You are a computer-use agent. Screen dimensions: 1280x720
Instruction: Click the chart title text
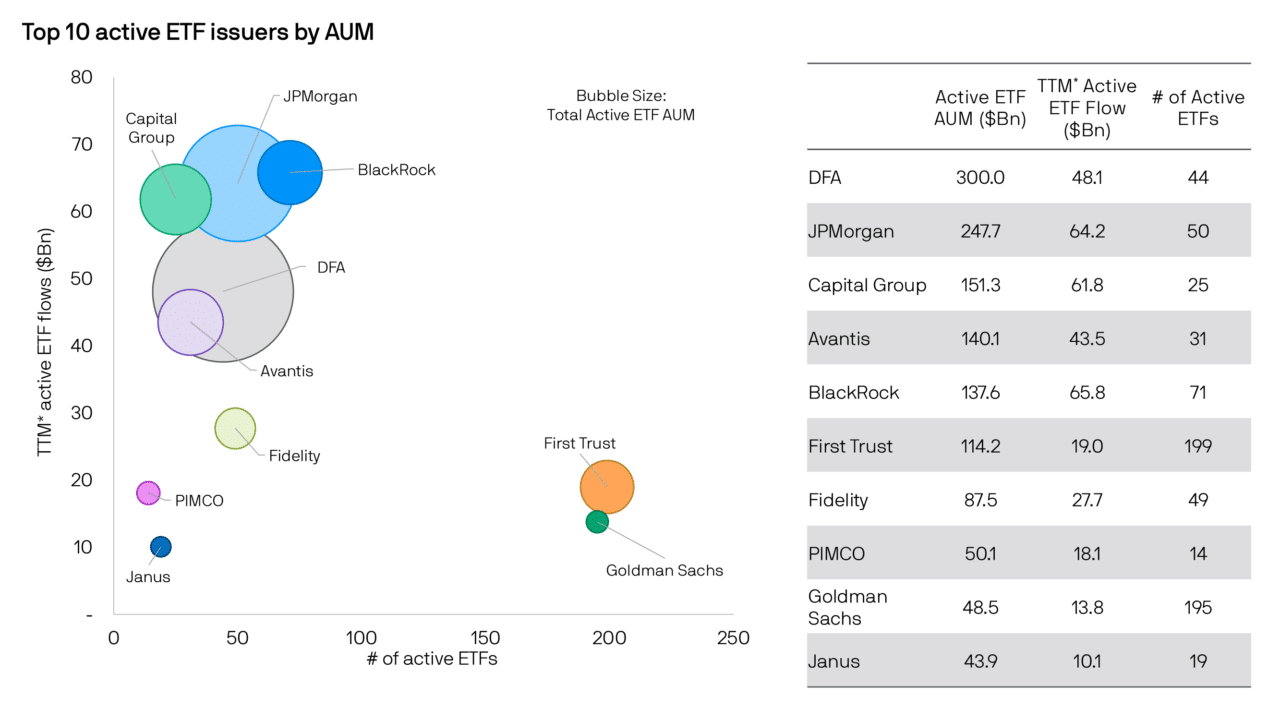point(198,32)
